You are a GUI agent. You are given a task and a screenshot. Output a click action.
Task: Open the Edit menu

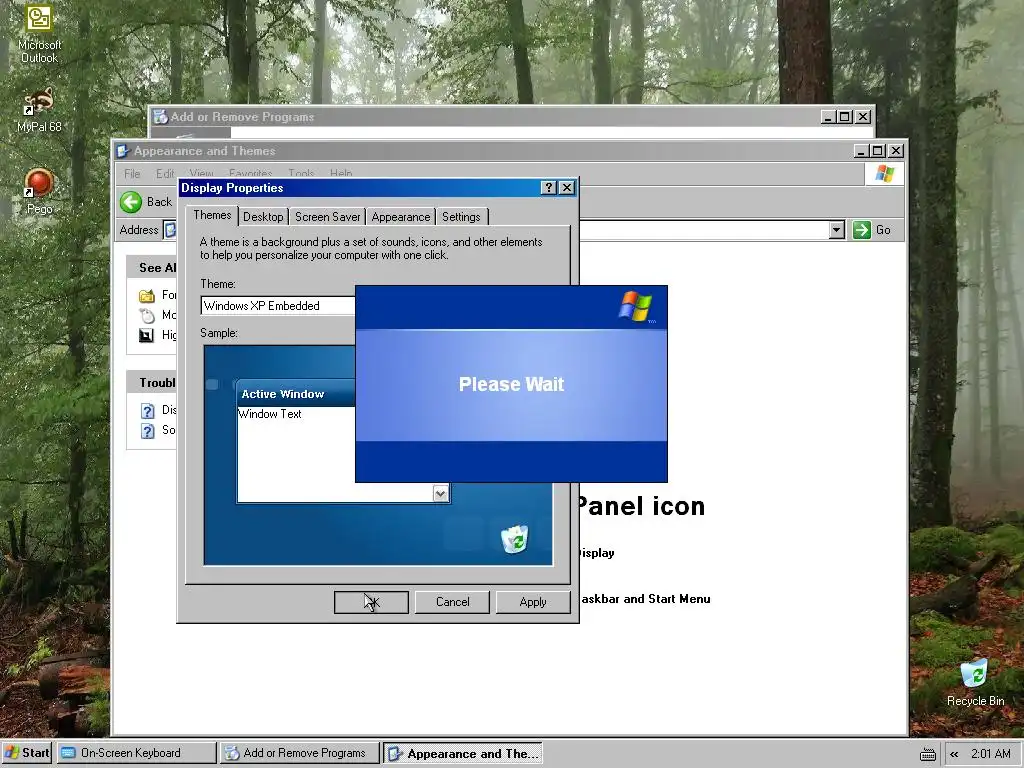point(165,174)
